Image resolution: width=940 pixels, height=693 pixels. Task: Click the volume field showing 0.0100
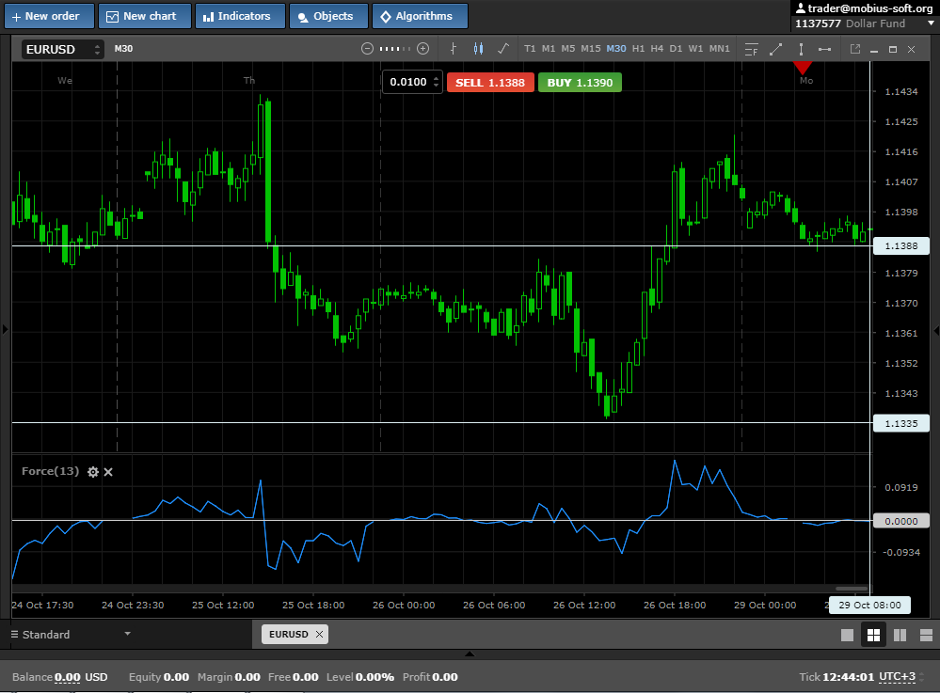408,82
